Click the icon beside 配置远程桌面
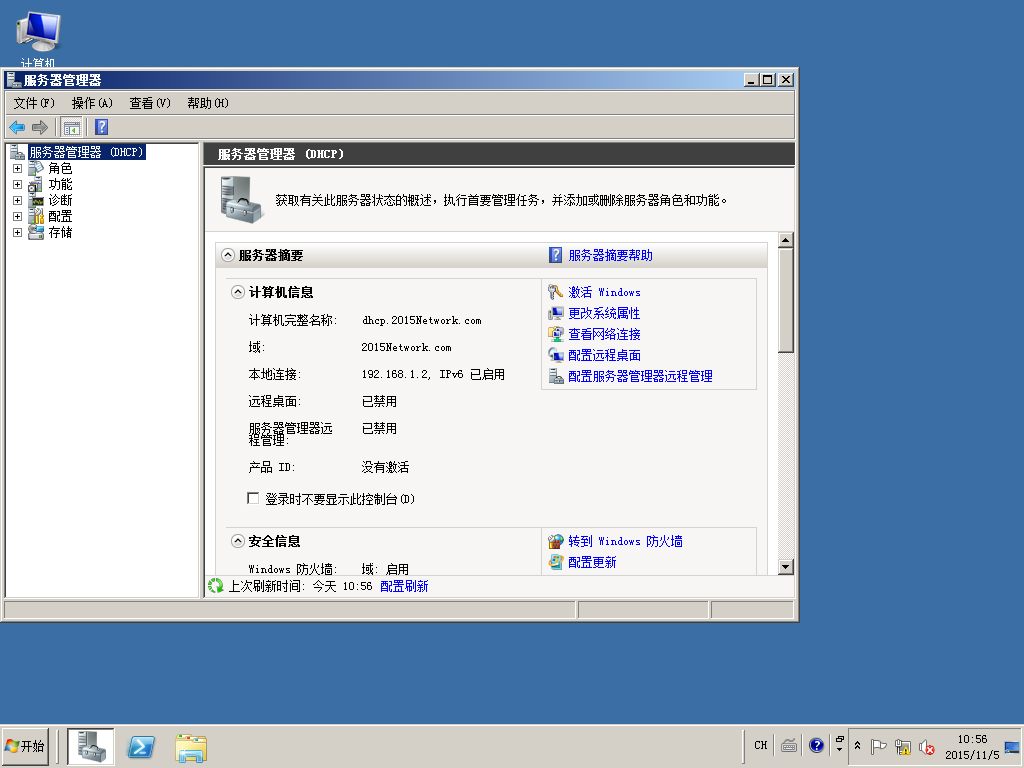 [x=556, y=355]
